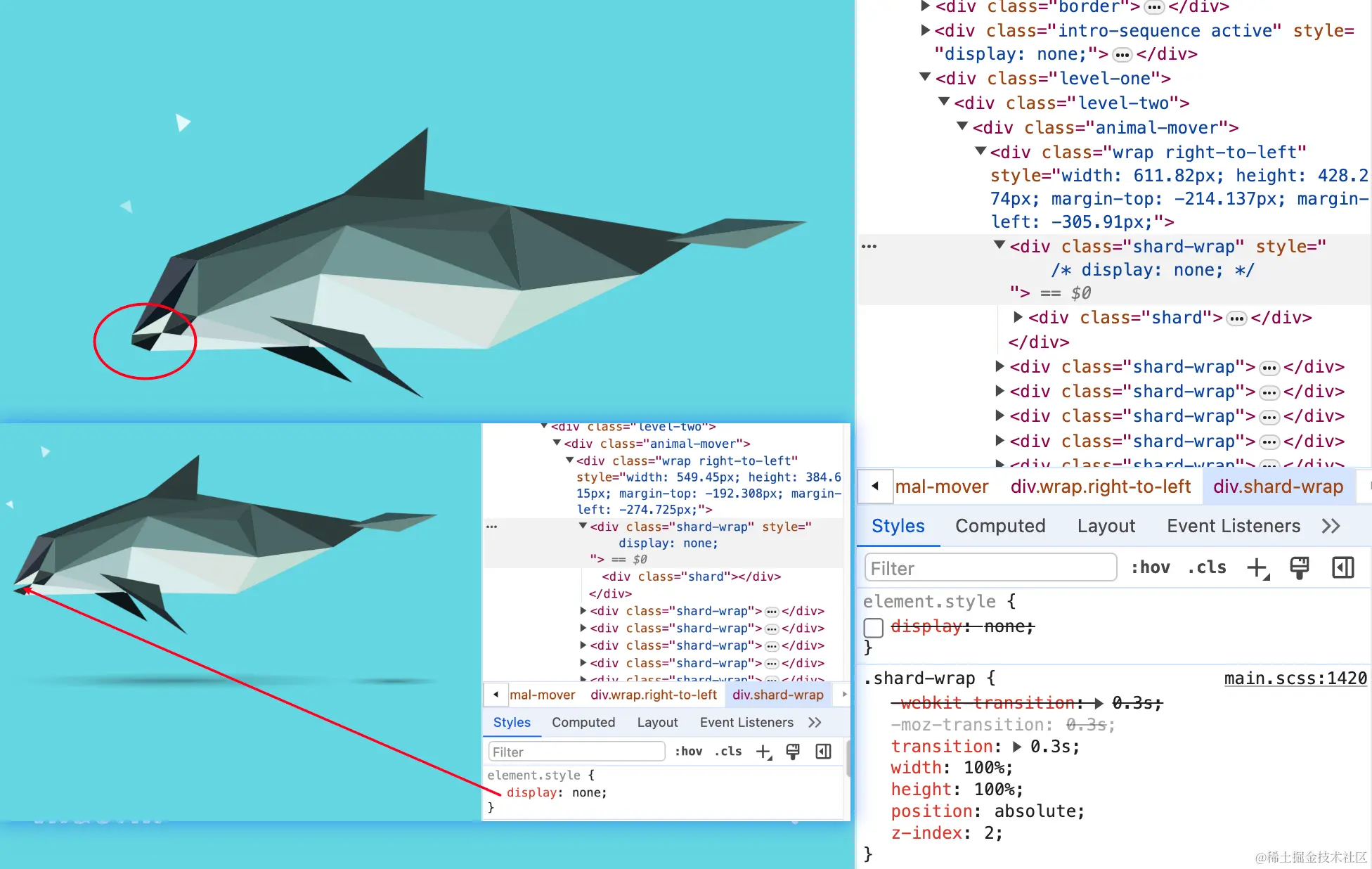Collapse the animal-mover div node

coord(962,127)
